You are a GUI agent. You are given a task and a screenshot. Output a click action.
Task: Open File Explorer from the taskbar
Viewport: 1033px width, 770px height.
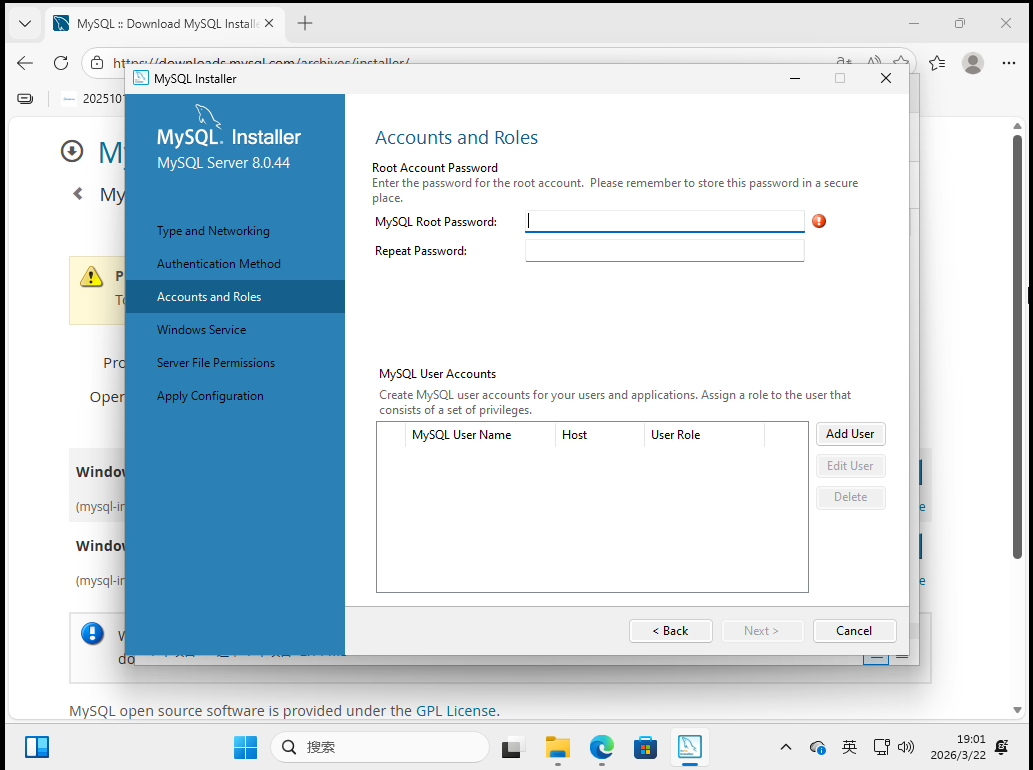point(557,748)
